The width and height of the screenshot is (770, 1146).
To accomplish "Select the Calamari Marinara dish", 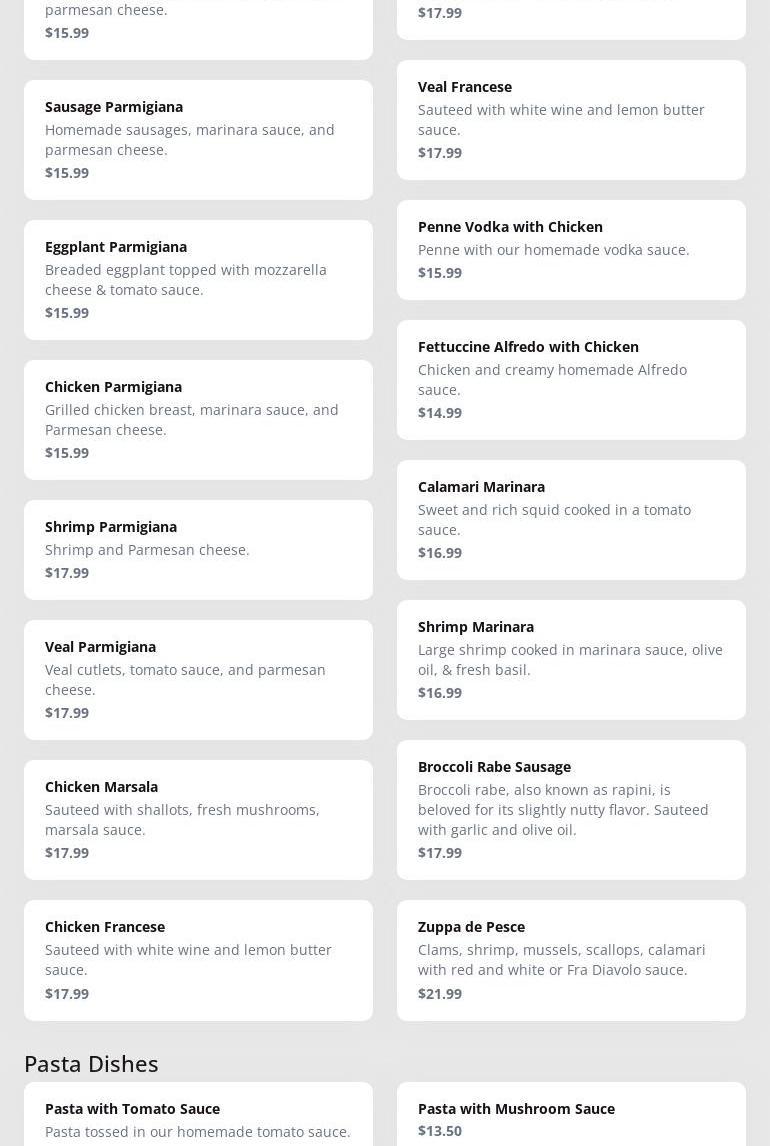I will 571,519.
